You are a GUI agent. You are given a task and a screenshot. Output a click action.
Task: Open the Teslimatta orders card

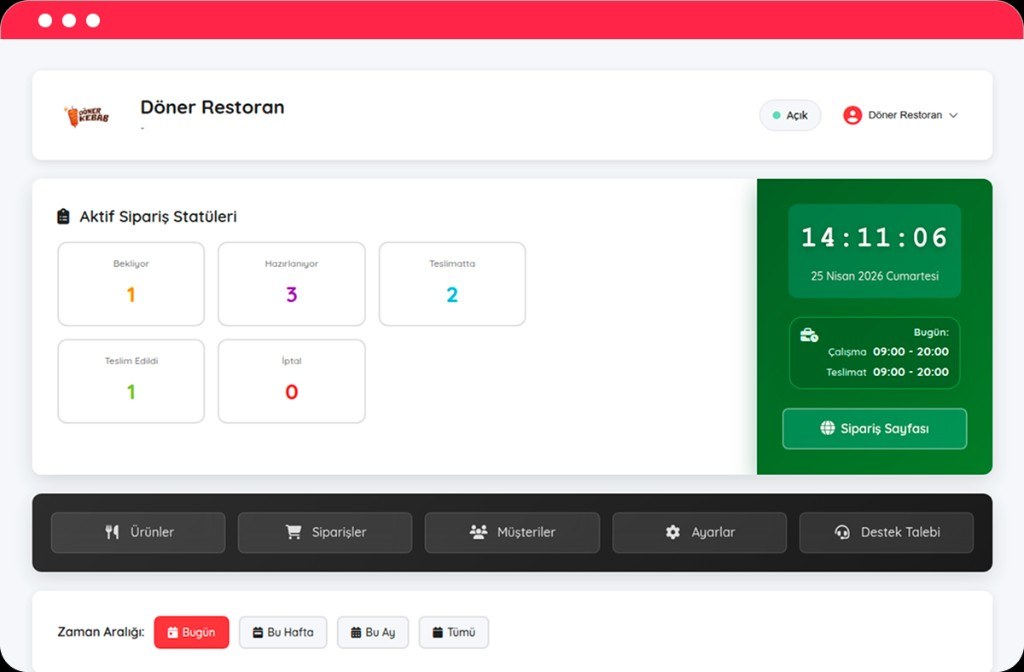coord(452,283)
